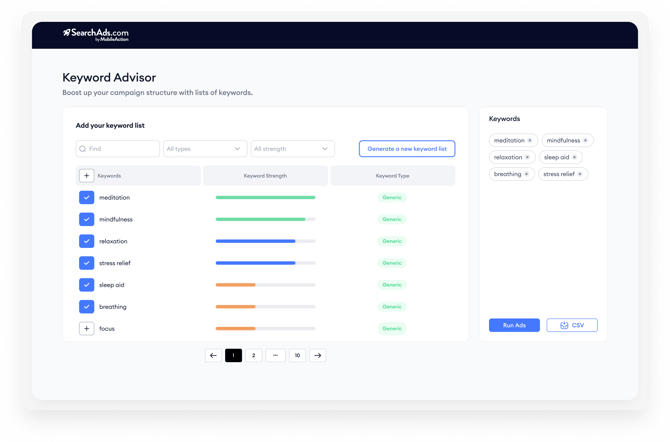This screenshot has height=442, width=670.
Task: Add the focus keyword with plus icon
Action: pos(86,328)
